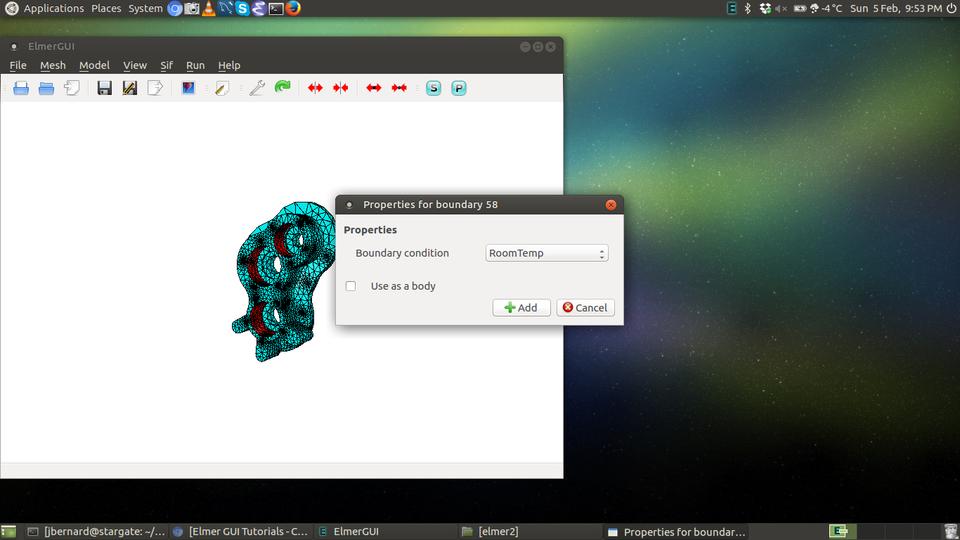Image resolution: width=960 pixels, height=540 pixels.
Task: Click the Bluetooth tray icon
Action: click(x=748, y=9)
